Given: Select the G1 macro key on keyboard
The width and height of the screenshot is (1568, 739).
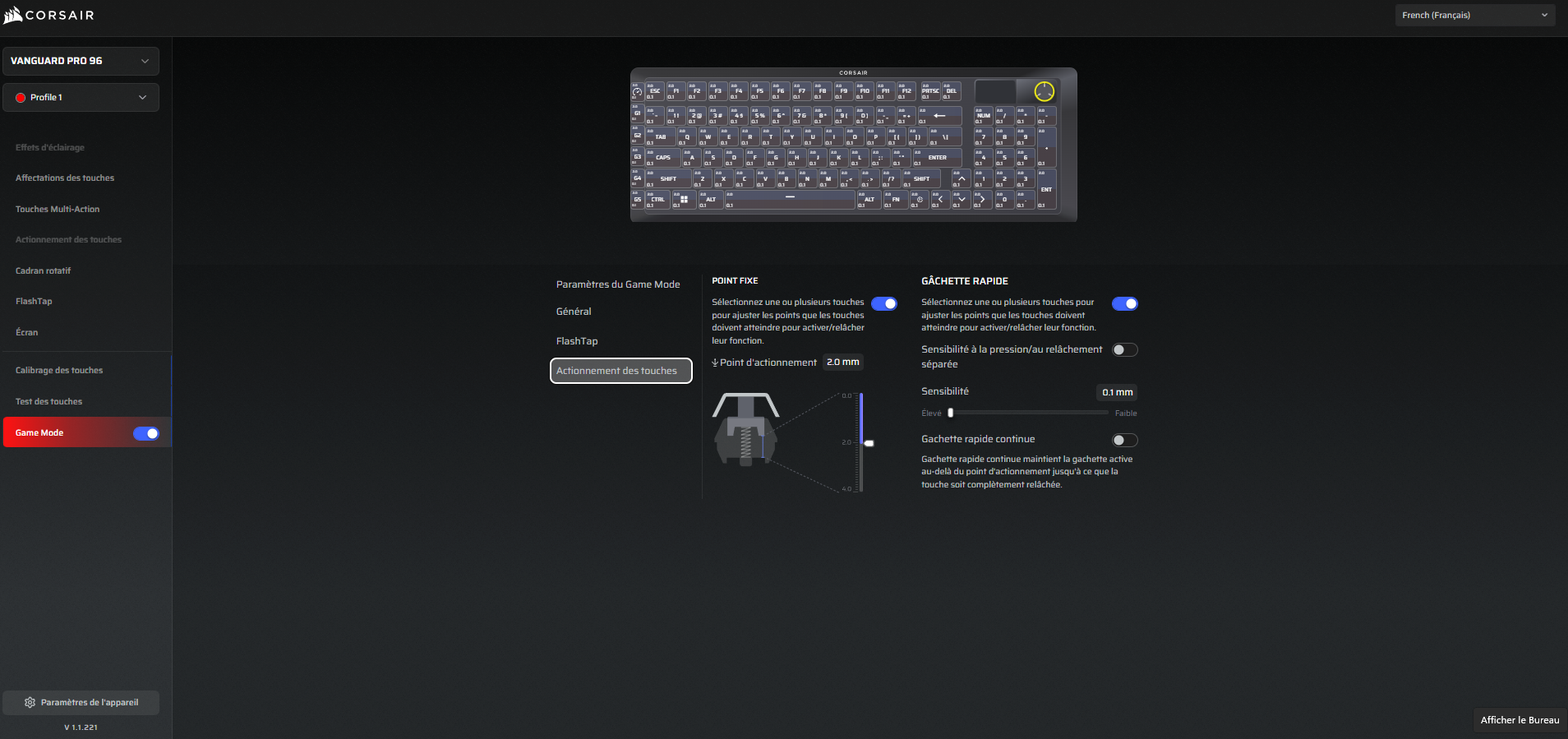Looking at the screenshot, I should (637, 114).
